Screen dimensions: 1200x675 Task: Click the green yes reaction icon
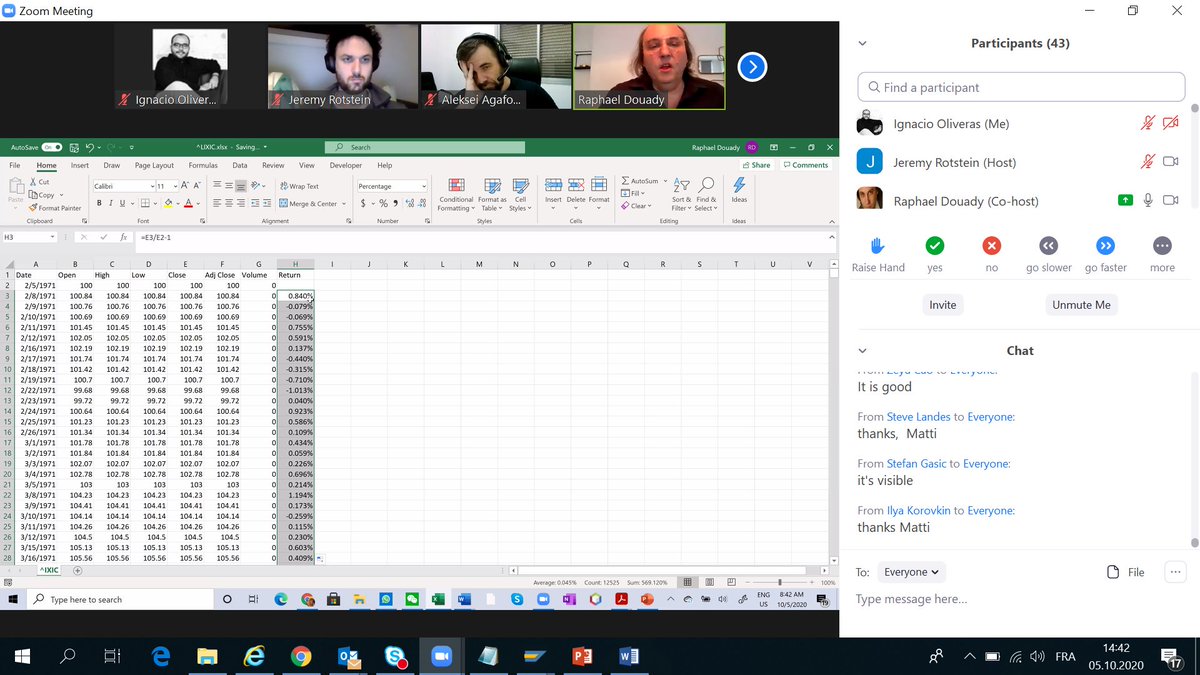(x=934, y=245)
